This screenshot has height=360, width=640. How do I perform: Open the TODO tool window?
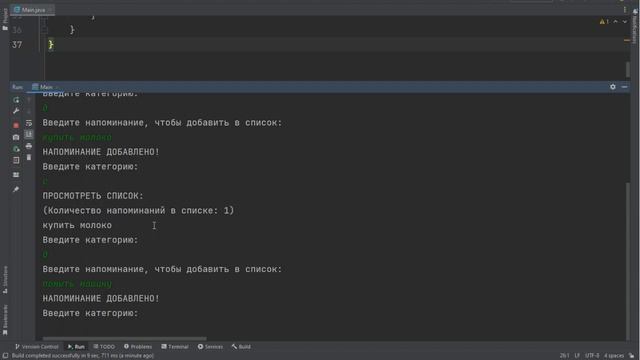coord(104,347)
